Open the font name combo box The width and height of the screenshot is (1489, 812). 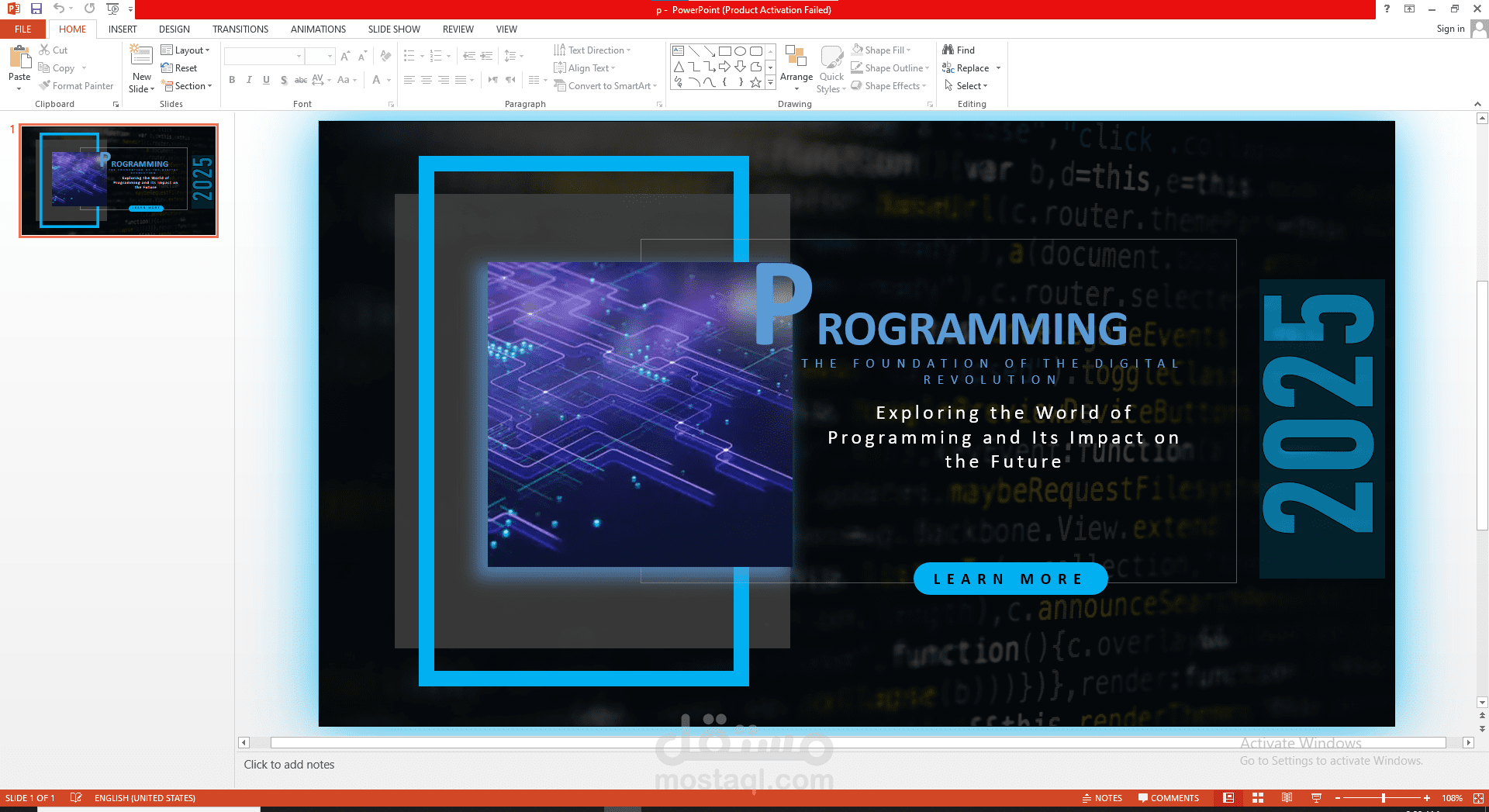(x=264, y=56)
